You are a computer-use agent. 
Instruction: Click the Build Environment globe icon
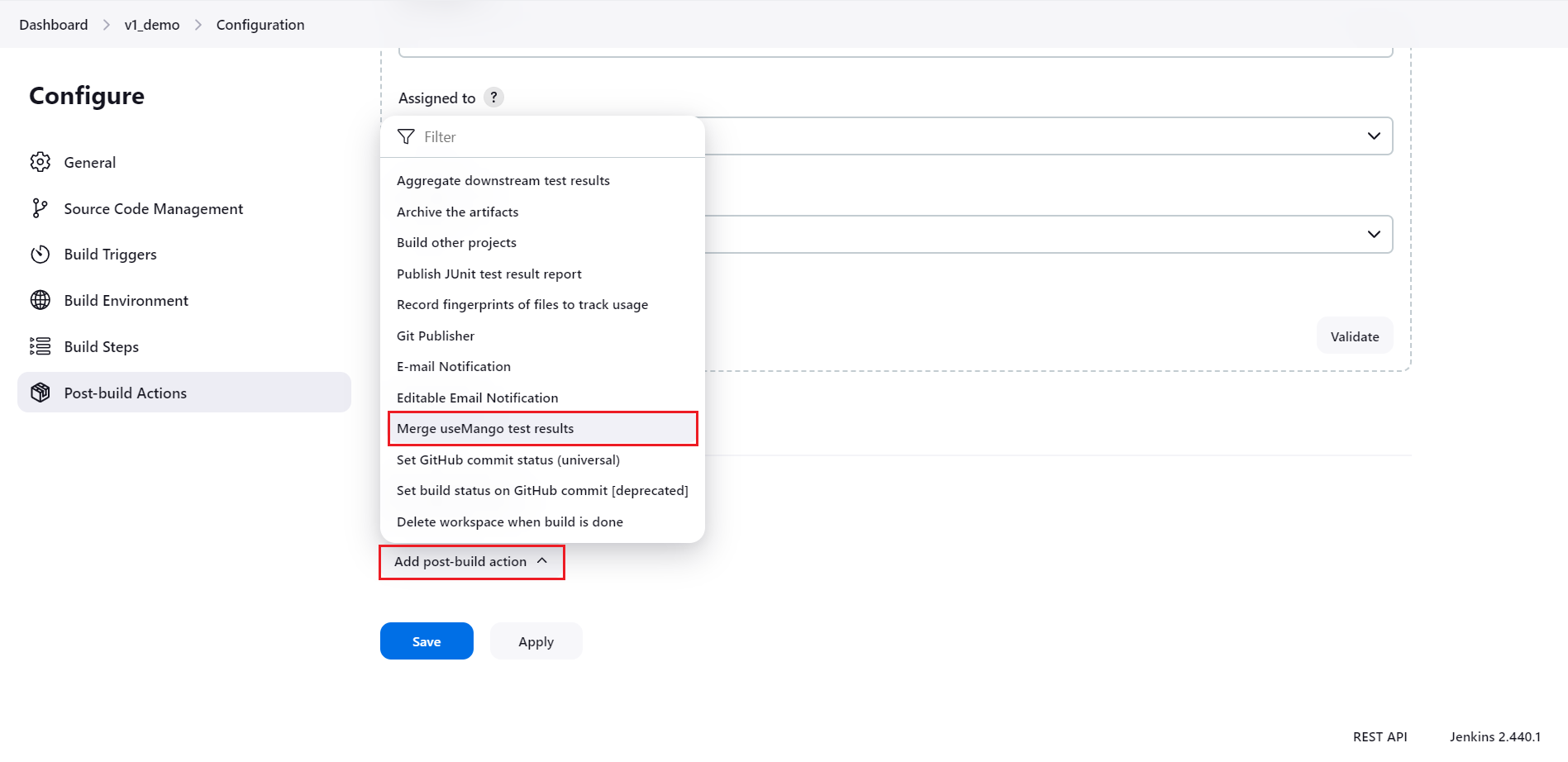point(41,300)
